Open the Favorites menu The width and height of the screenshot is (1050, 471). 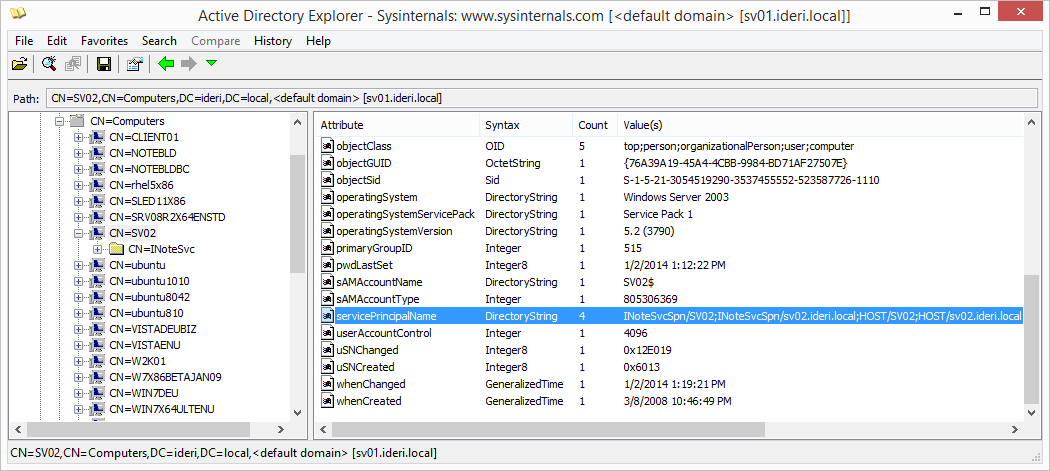(x=104, y=41)
